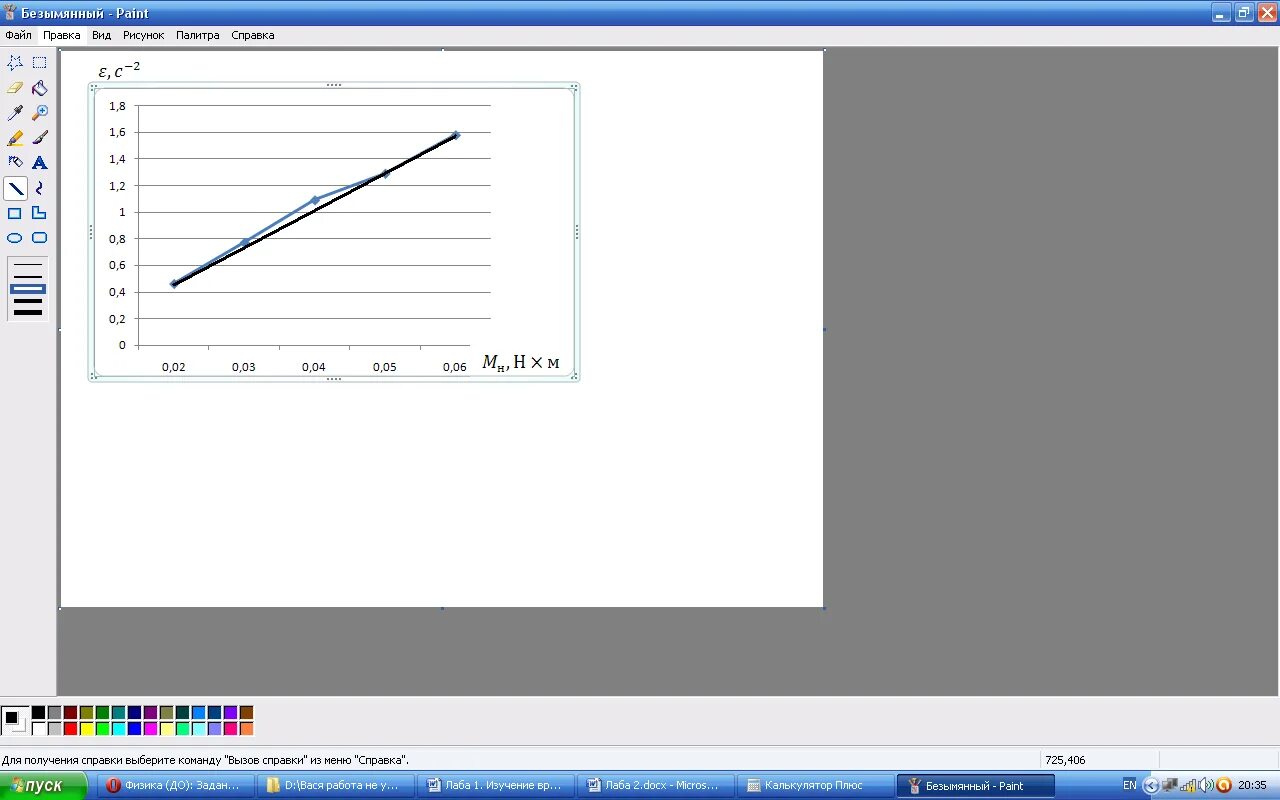Select the Rounded Rectangle tool
Screen dimensions: 1280x800
click(x=40, y=238)
